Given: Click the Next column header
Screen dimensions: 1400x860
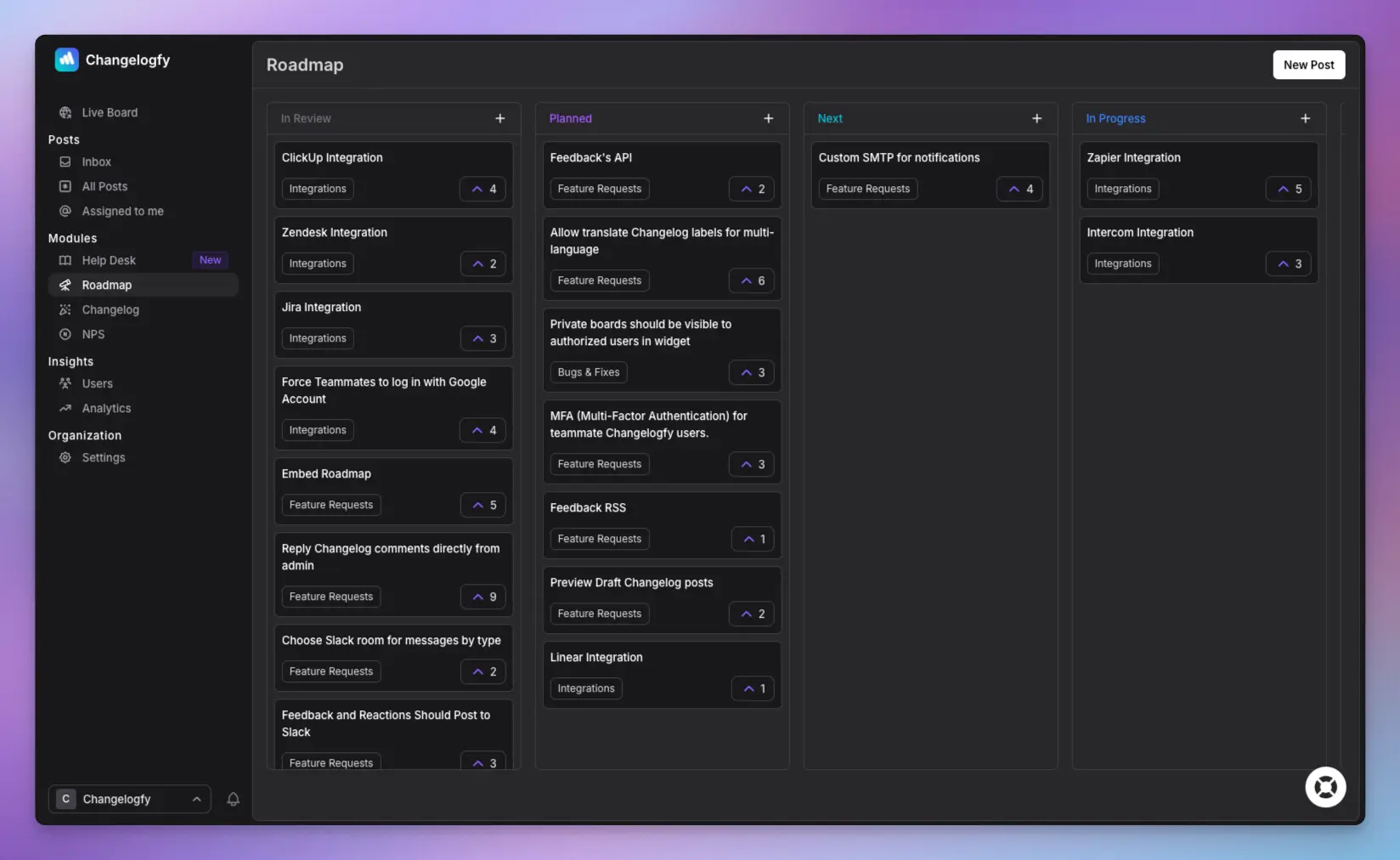Looking at the screenshot, I should click(x=830, y=118).
